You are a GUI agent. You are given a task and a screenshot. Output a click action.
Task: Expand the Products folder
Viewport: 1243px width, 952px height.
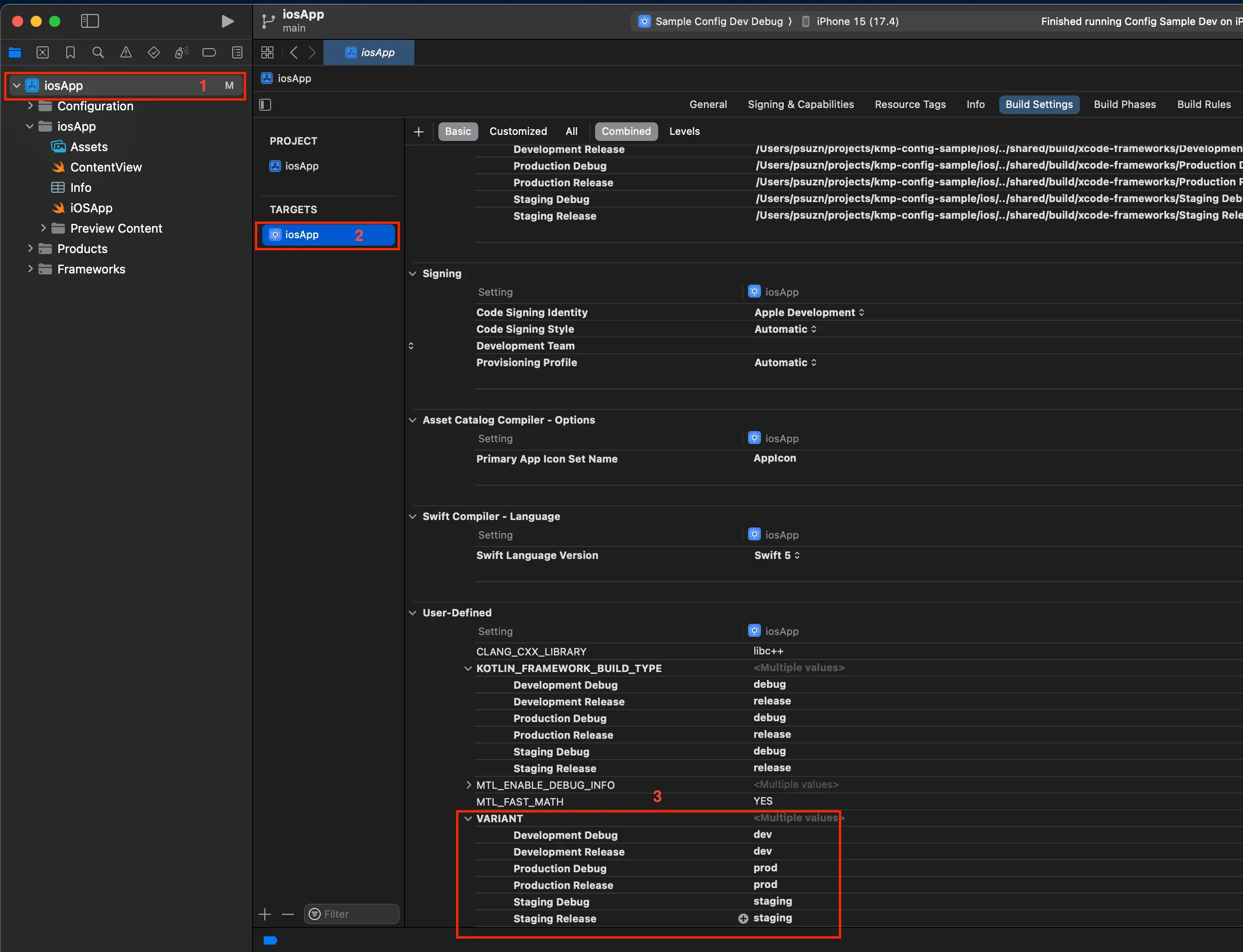click(30, 249)
